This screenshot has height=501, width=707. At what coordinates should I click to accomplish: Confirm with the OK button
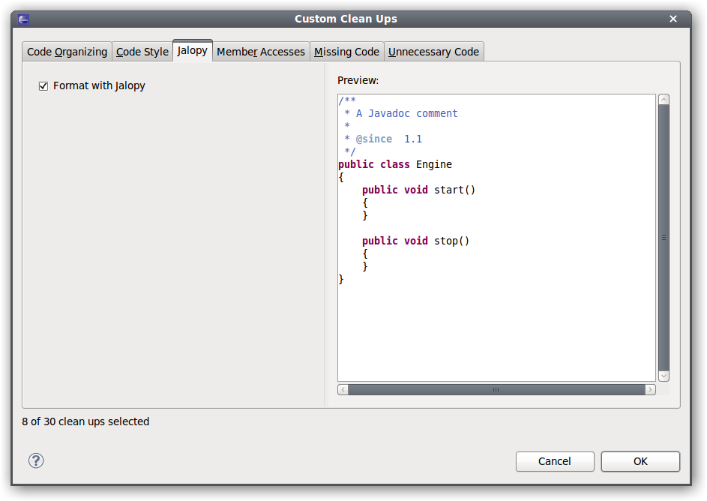[x=640, y=461]
